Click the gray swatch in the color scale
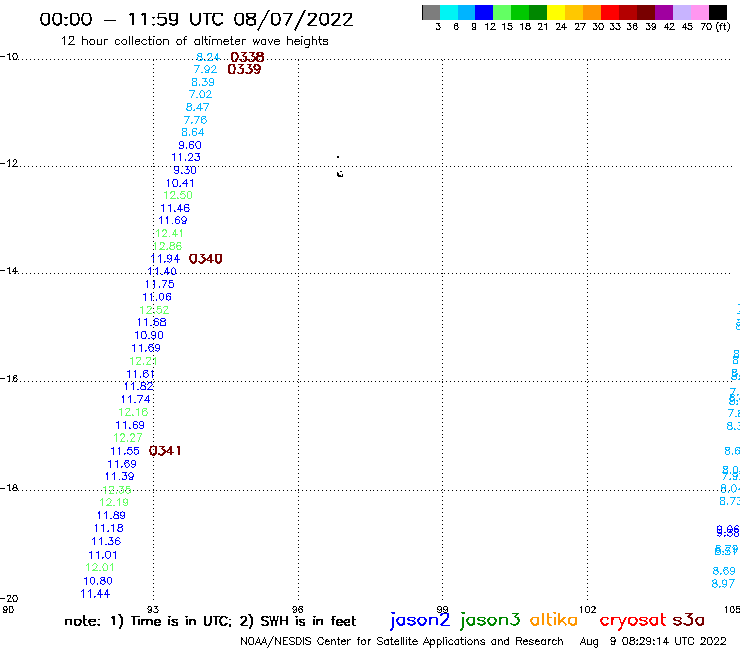This screenshot has width=740, height=650. pyautogui.click(x=431, y=12)
